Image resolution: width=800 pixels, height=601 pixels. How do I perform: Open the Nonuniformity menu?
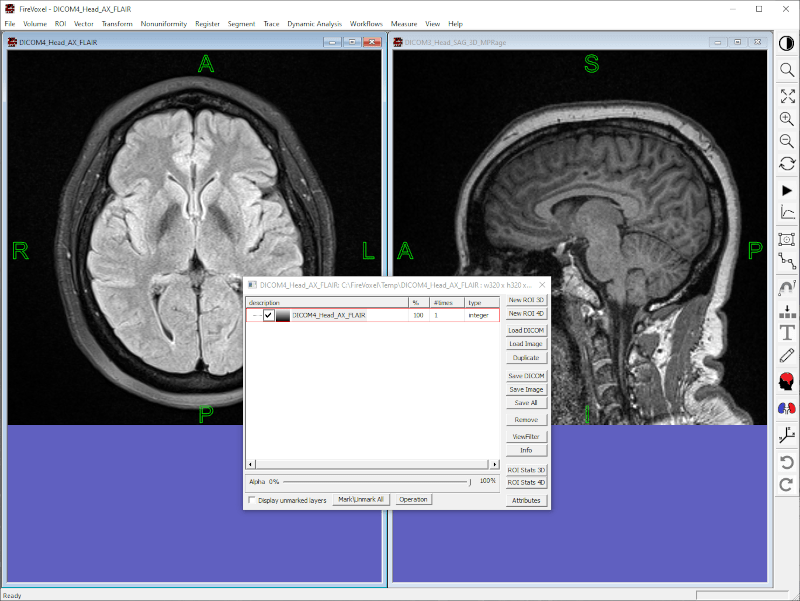[x=164, y=23]
